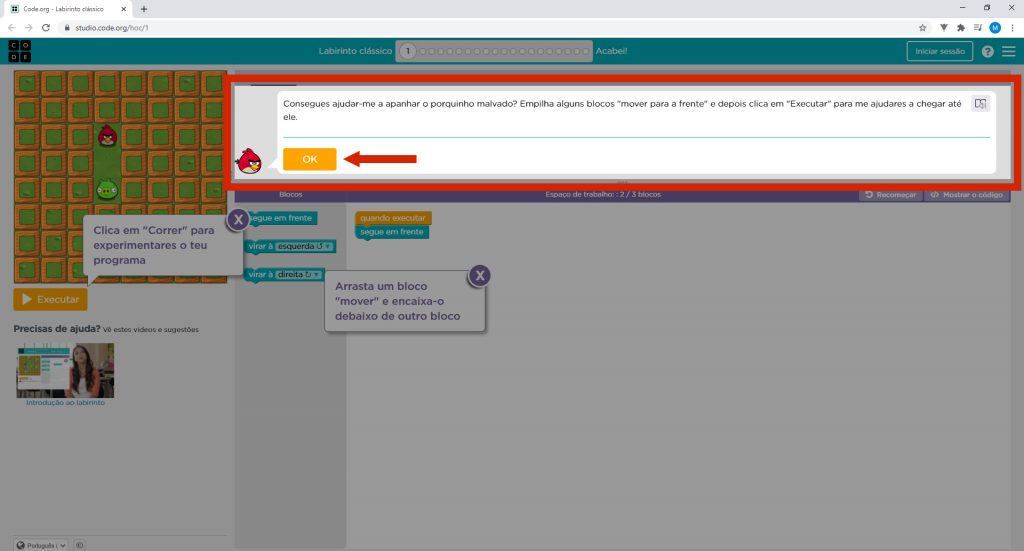Close the "Clica em Correr" tooltip
1024x551 pixels.
click(x=238, y=220)
